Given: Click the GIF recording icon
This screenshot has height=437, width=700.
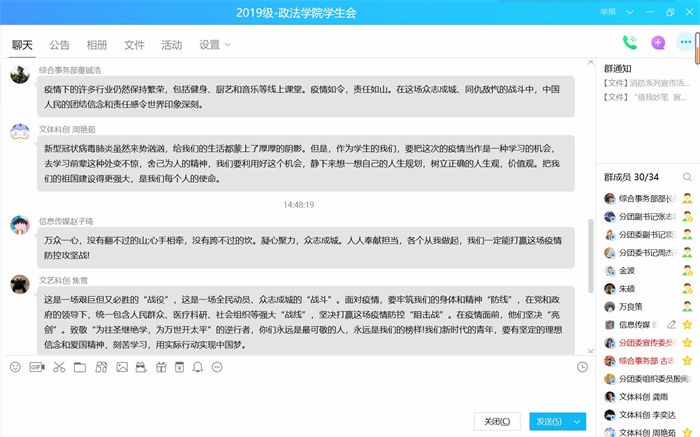Looking at the screenshot, I should pyautogui.click(x=37, y=367).
